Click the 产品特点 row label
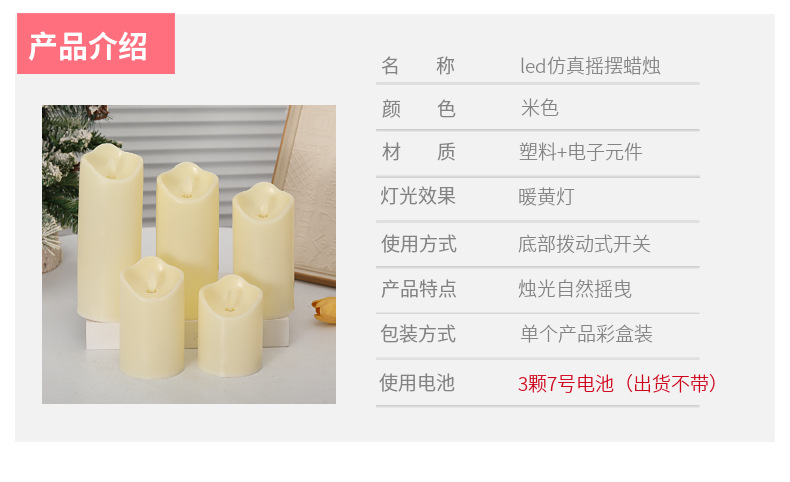The height and width of the screenshot is (482, 790). point(419,289)
